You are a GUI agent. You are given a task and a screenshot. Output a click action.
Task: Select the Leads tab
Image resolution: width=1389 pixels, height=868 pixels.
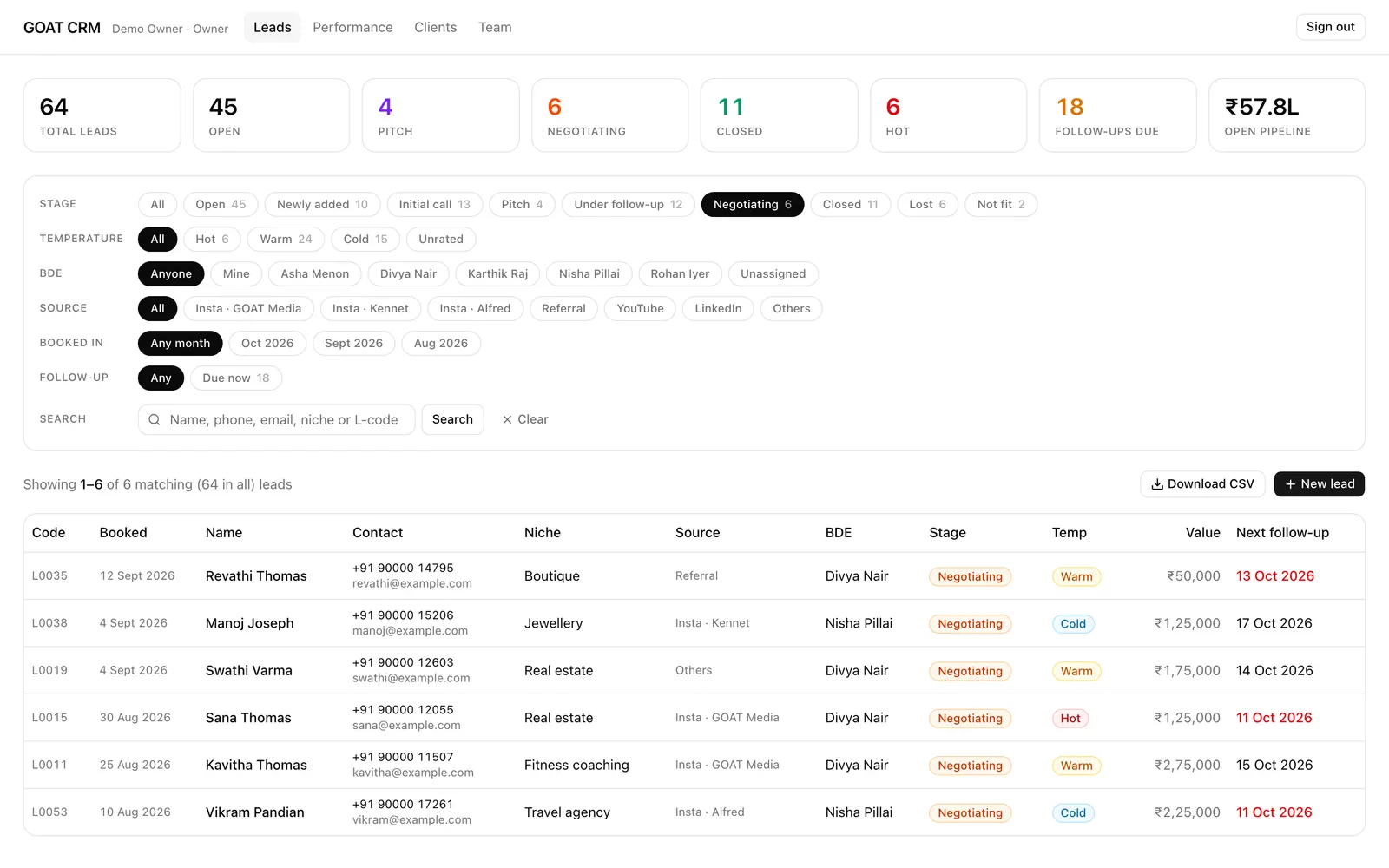[272, 28]
